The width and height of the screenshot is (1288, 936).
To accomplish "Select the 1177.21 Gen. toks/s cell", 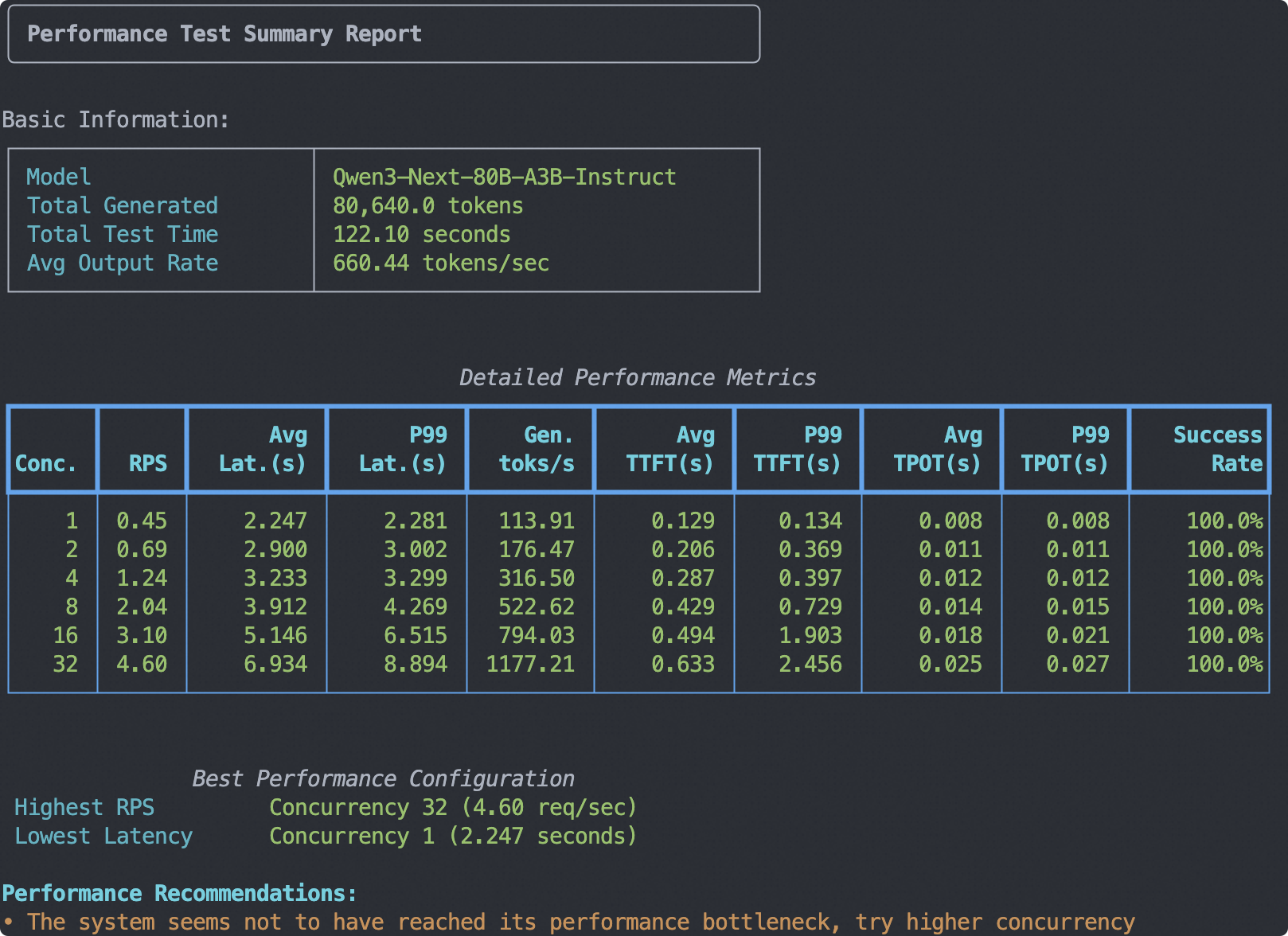I will pos(530,665).
